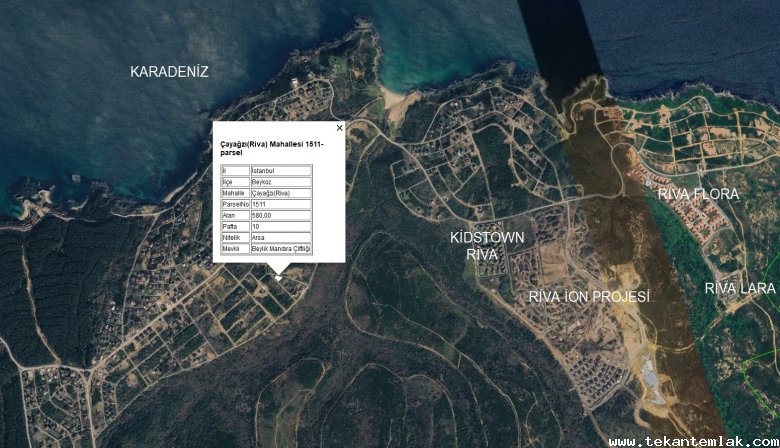Click the popup title 'Çayağzı(Riva) Mahallesi 1511-parsel'

click(x=272, y=148)
